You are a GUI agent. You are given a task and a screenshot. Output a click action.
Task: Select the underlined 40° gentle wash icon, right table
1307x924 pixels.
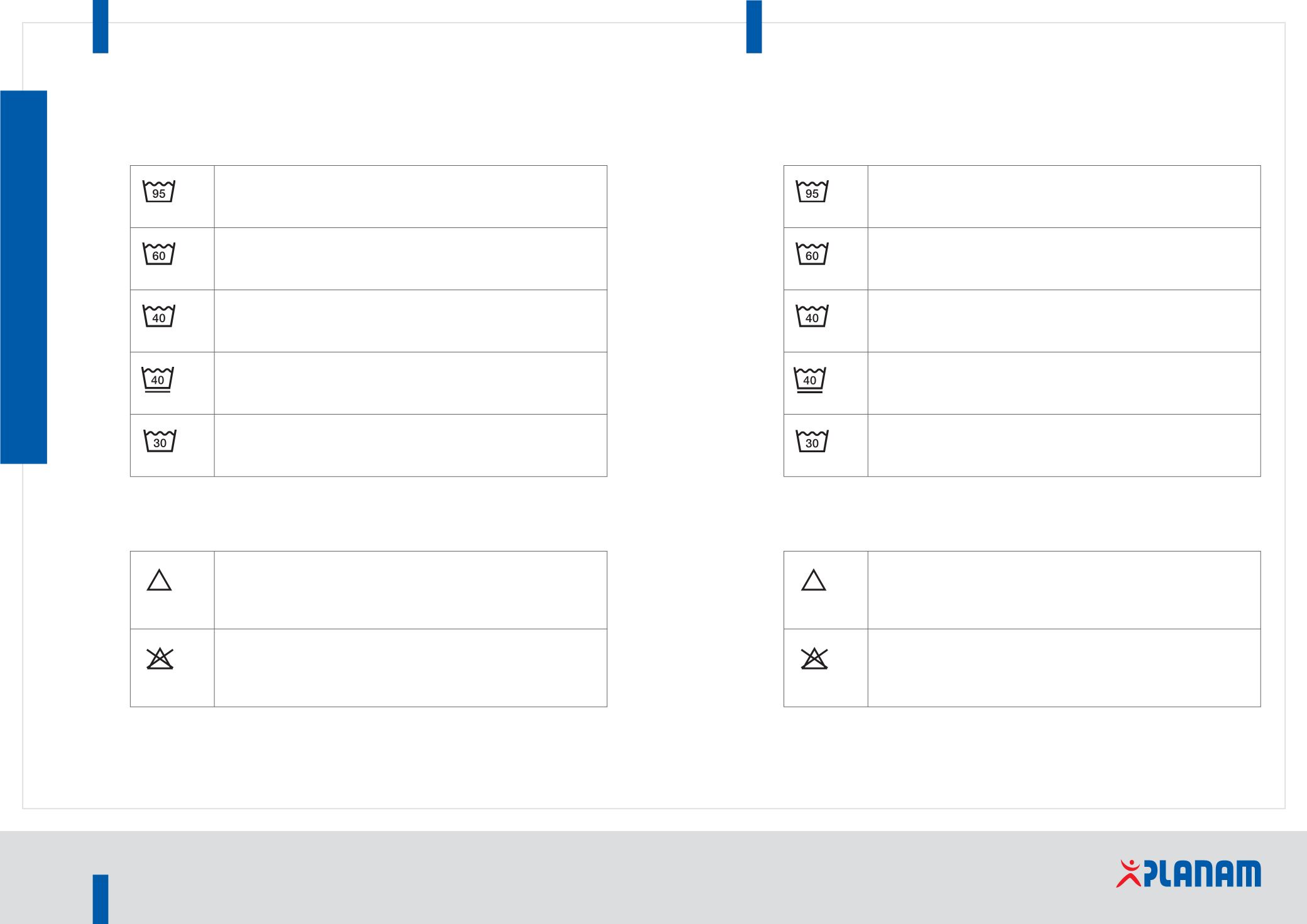(x=810, y=379)
